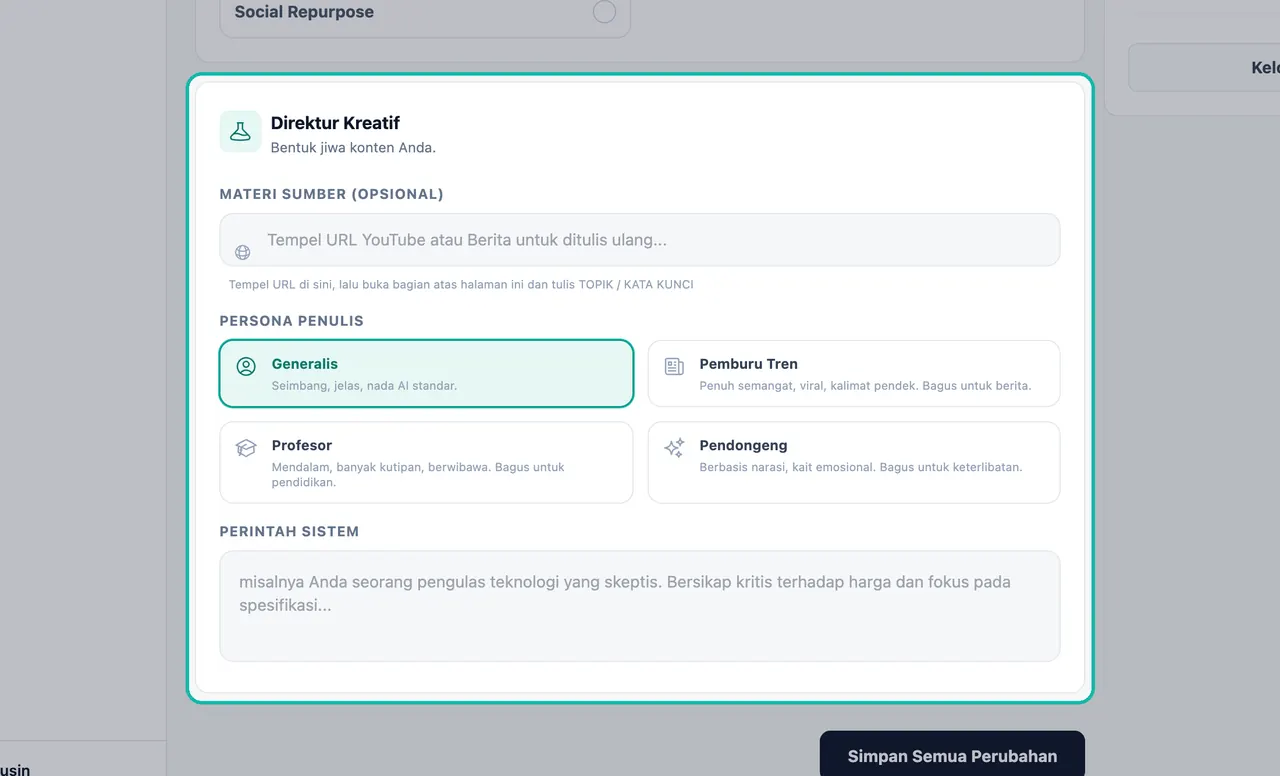Click the 'Penuh semangat, viral' description text

[865, 385]
